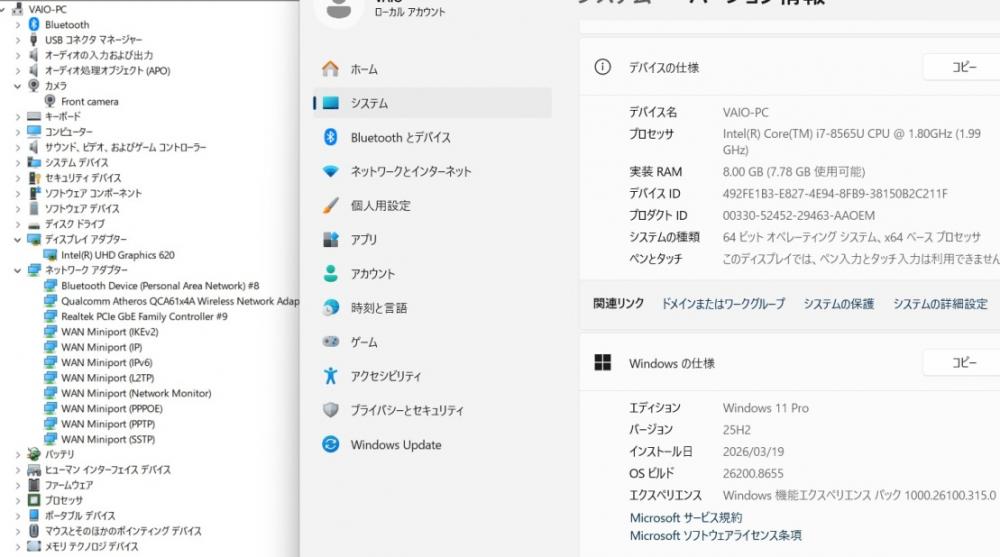Click the ファームウェア category icon

(34, 484)
